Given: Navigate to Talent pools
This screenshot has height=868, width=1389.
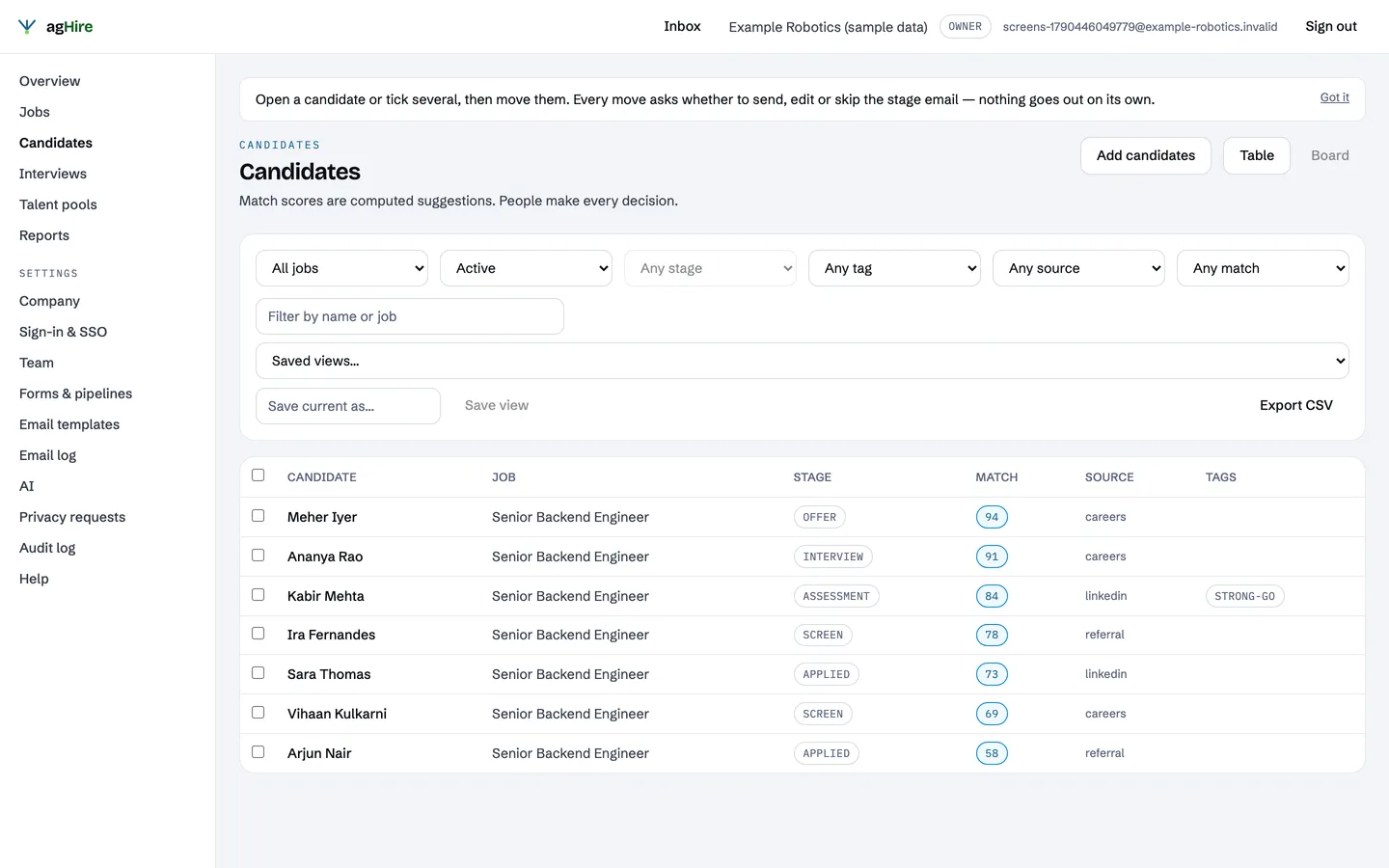Looking at the screenshot, I should pyautogui.click(x=58, y=204).
